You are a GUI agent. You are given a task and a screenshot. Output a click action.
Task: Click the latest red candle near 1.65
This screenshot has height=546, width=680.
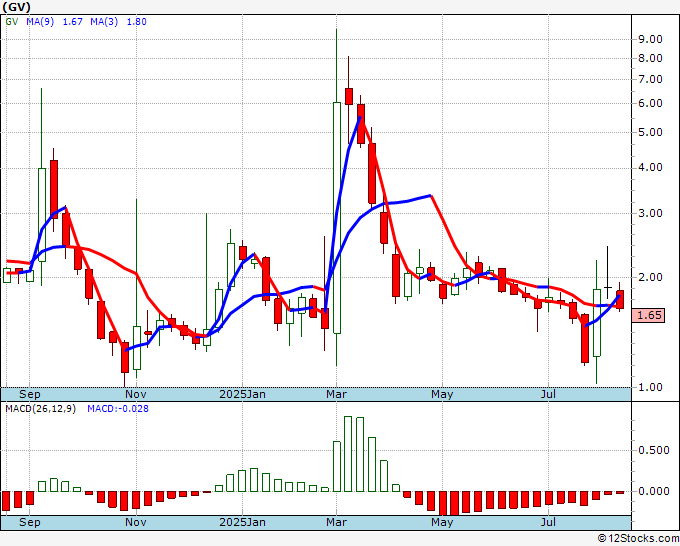(620, 299)
